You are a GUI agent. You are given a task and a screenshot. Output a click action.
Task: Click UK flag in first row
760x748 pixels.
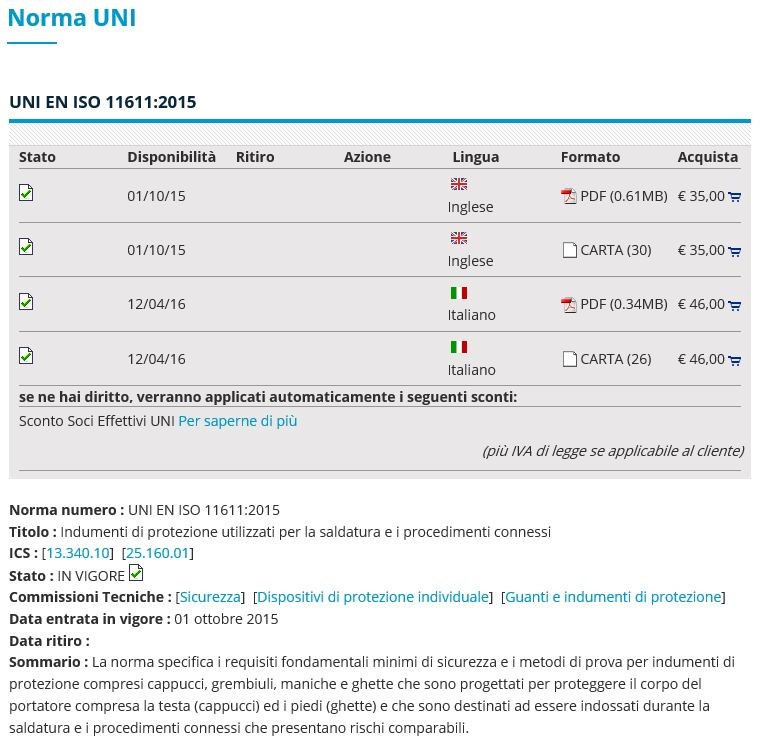[459, 184]
